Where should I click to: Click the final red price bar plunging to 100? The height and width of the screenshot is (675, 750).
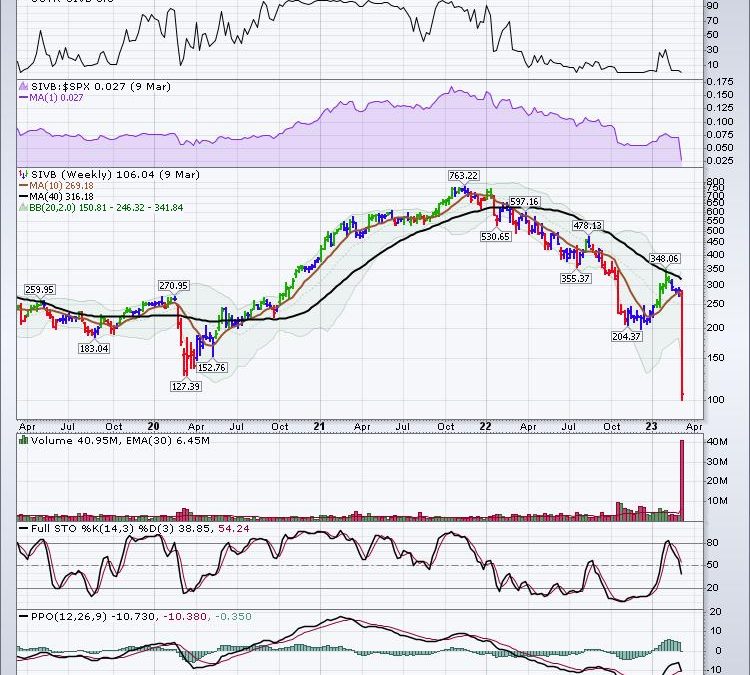tap(682, 345)
